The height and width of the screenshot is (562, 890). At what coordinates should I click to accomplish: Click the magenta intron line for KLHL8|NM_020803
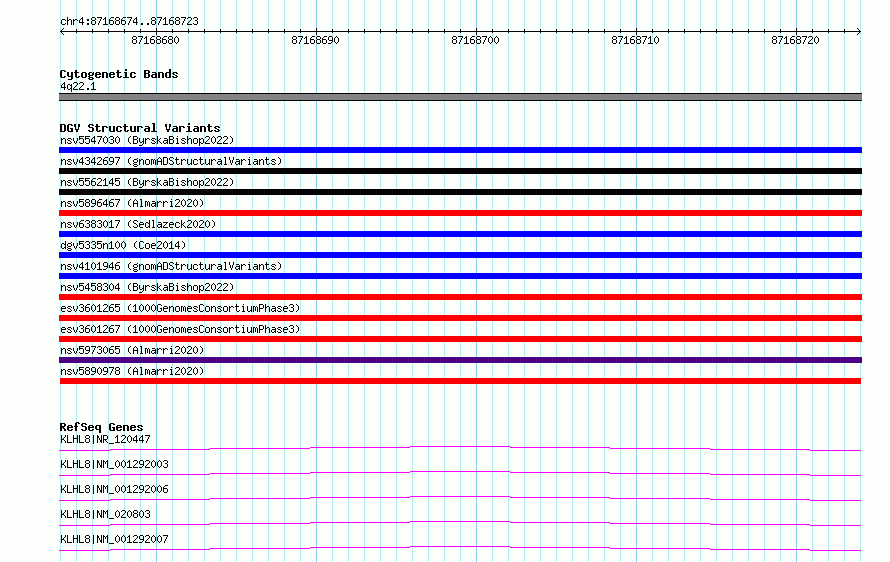click(x=460, y=522)
